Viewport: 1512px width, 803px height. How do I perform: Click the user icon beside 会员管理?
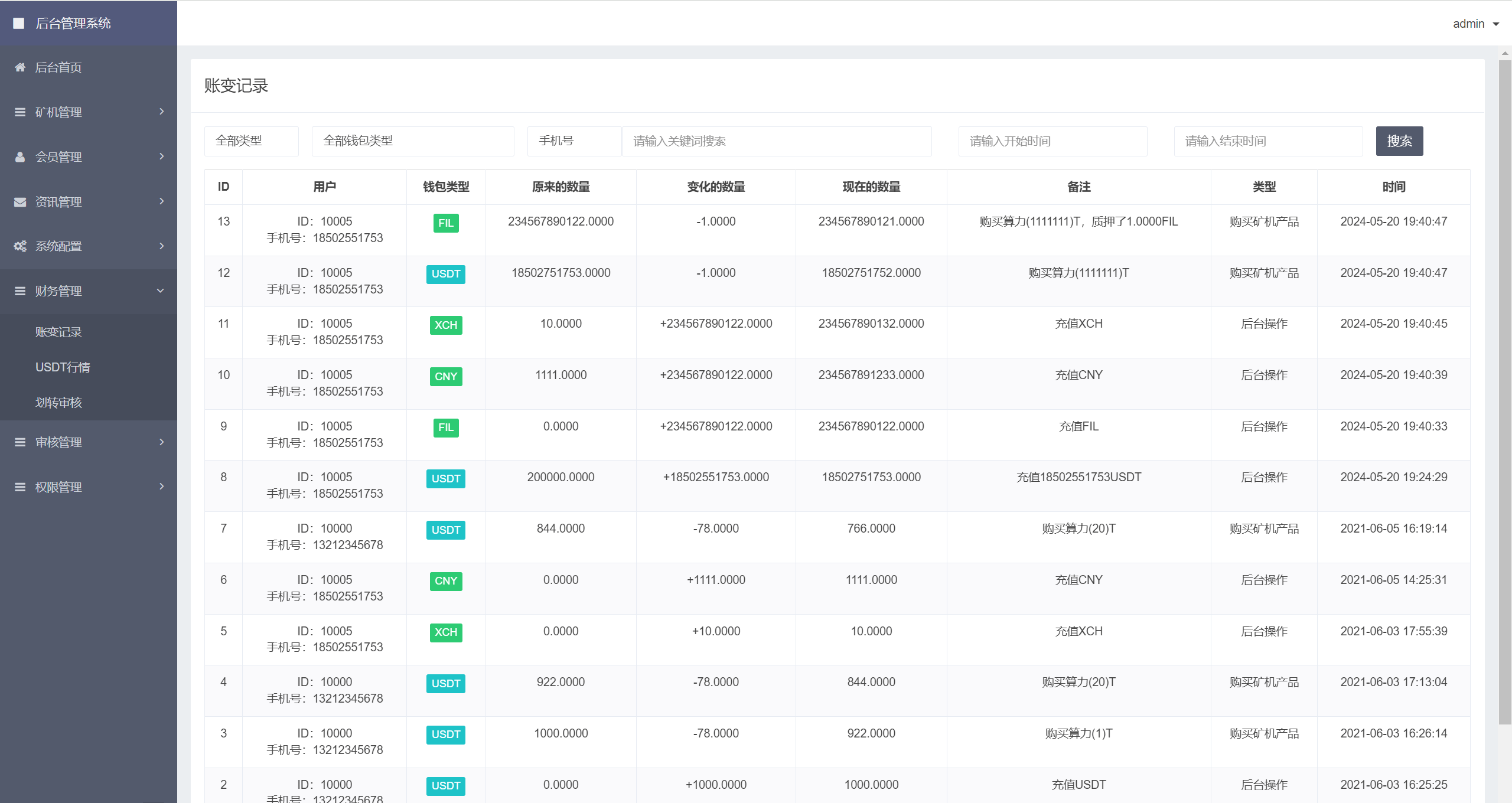(20, 157)
